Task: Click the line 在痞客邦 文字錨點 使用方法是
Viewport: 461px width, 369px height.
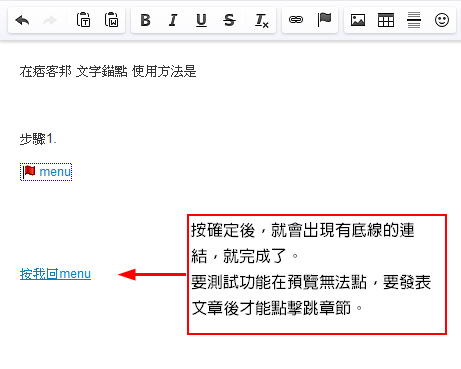Action: tap(108, 71)
